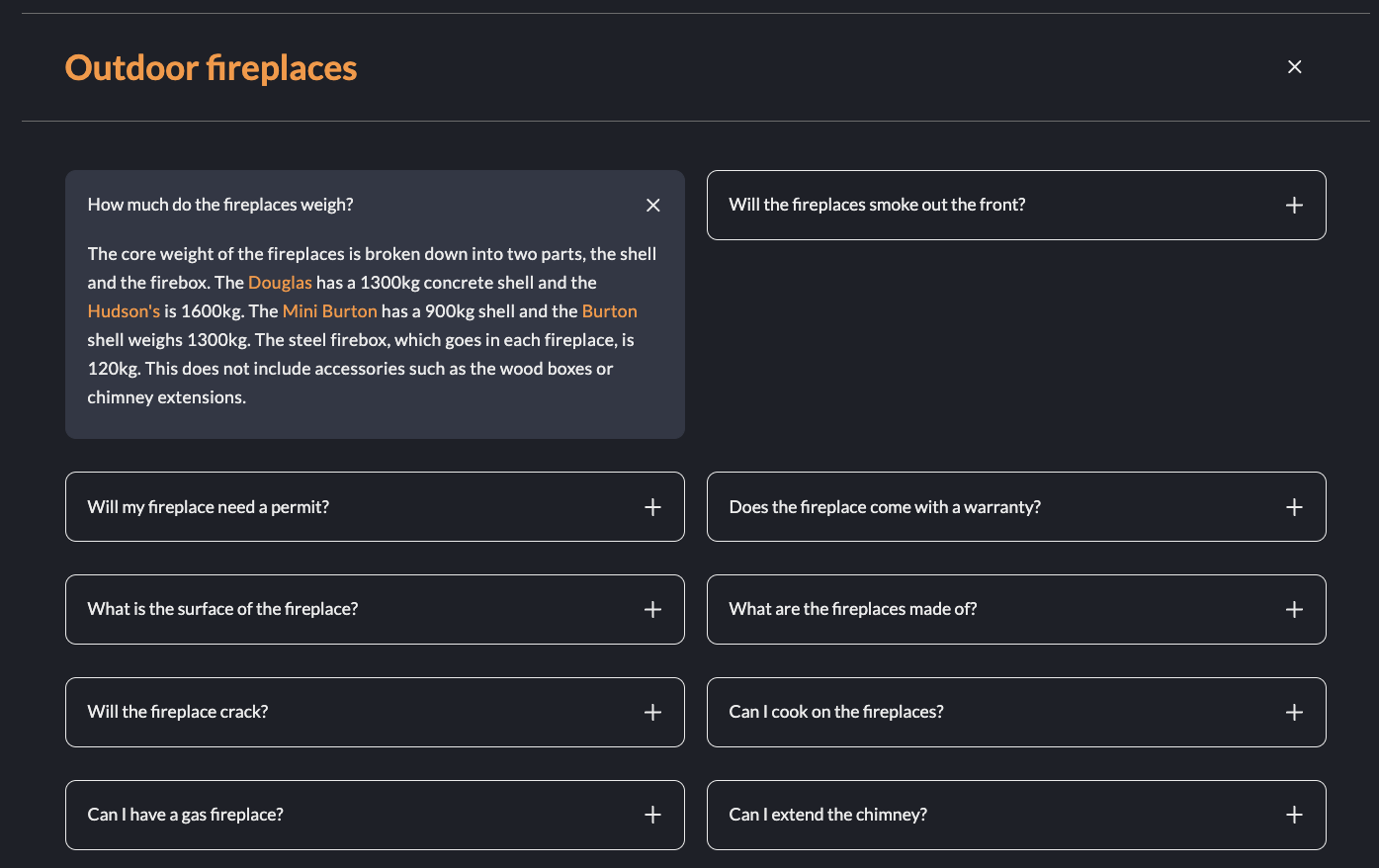Visit the Burton link before 'shell weighs'
Screen dimensions: 1379x868
pyautogui.click(x=609, y=311)
